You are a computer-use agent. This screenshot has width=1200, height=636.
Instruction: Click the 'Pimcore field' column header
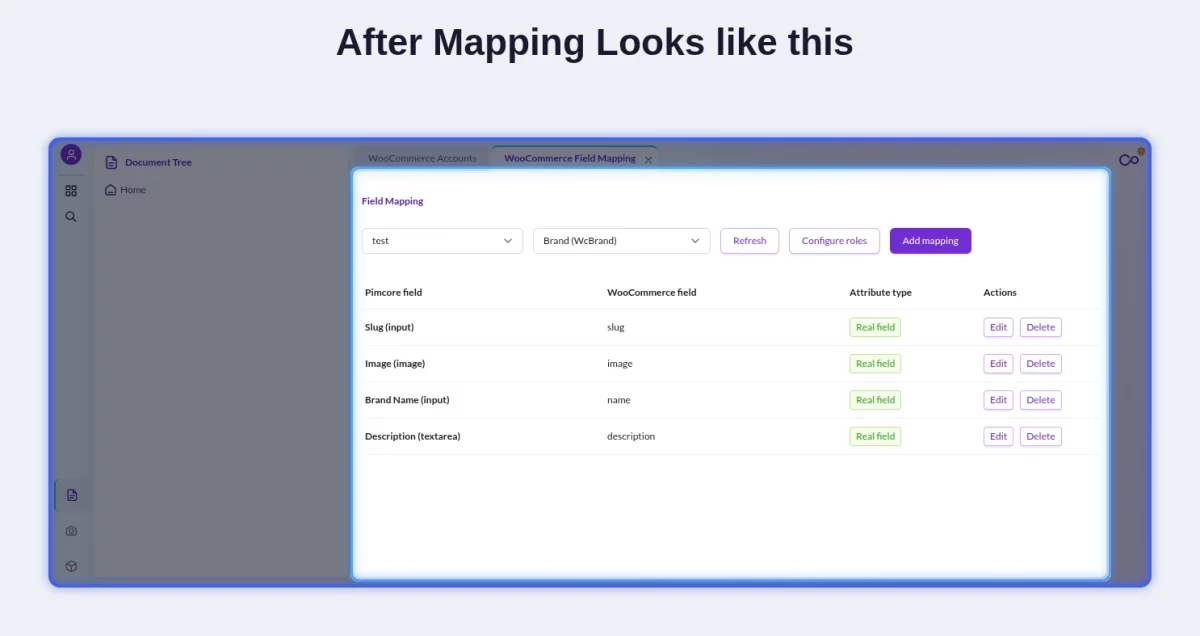point(393,293)
